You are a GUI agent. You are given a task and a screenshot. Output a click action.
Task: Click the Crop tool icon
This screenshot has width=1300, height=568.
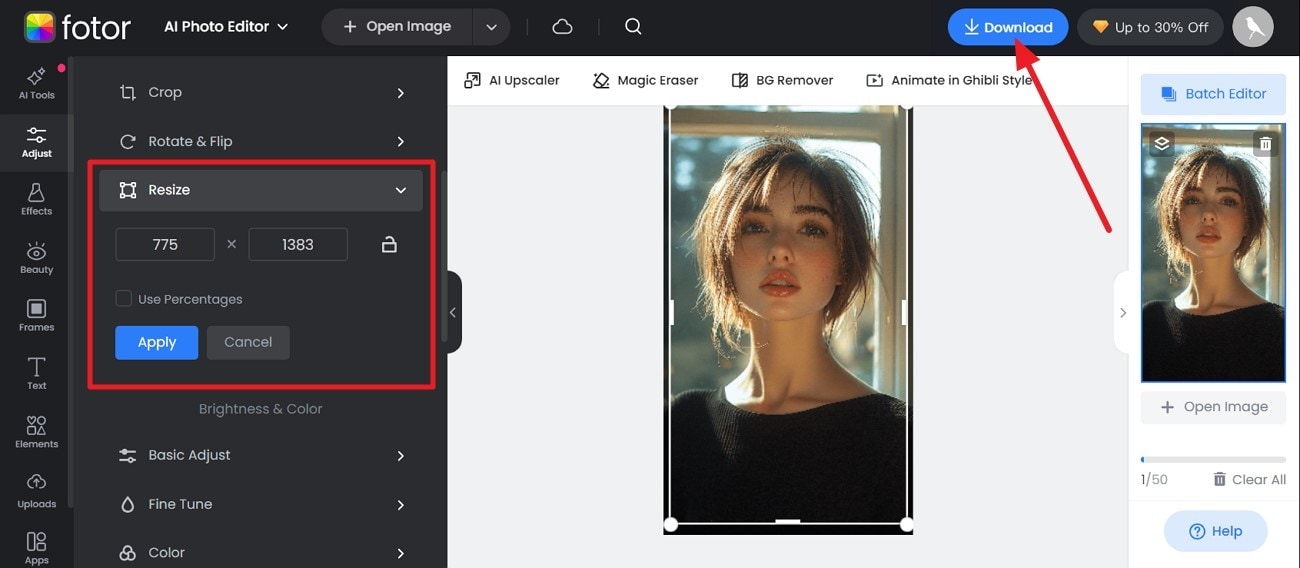click(128, 92)
